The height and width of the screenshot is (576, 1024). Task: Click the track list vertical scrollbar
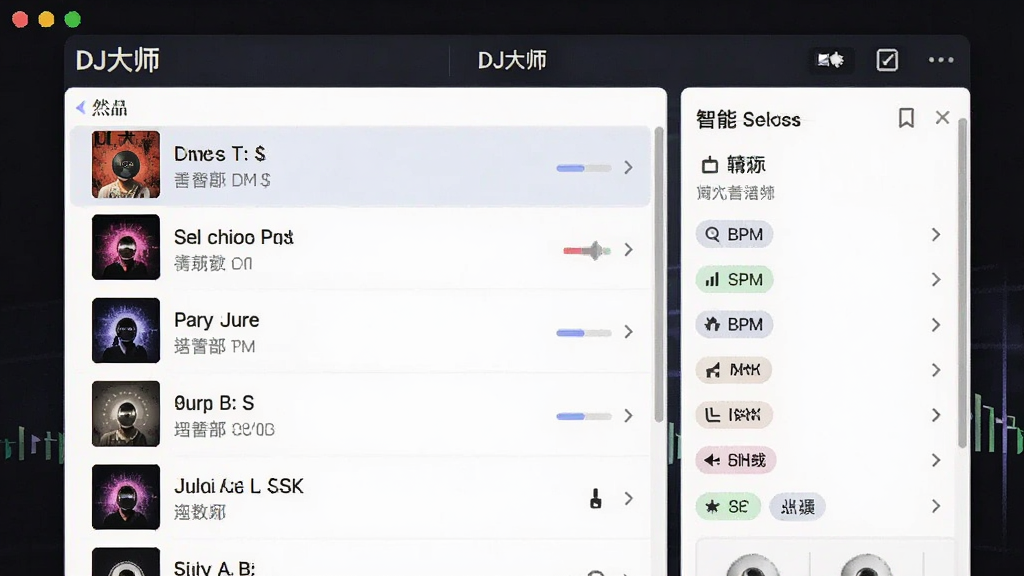[x=658, y=274]
